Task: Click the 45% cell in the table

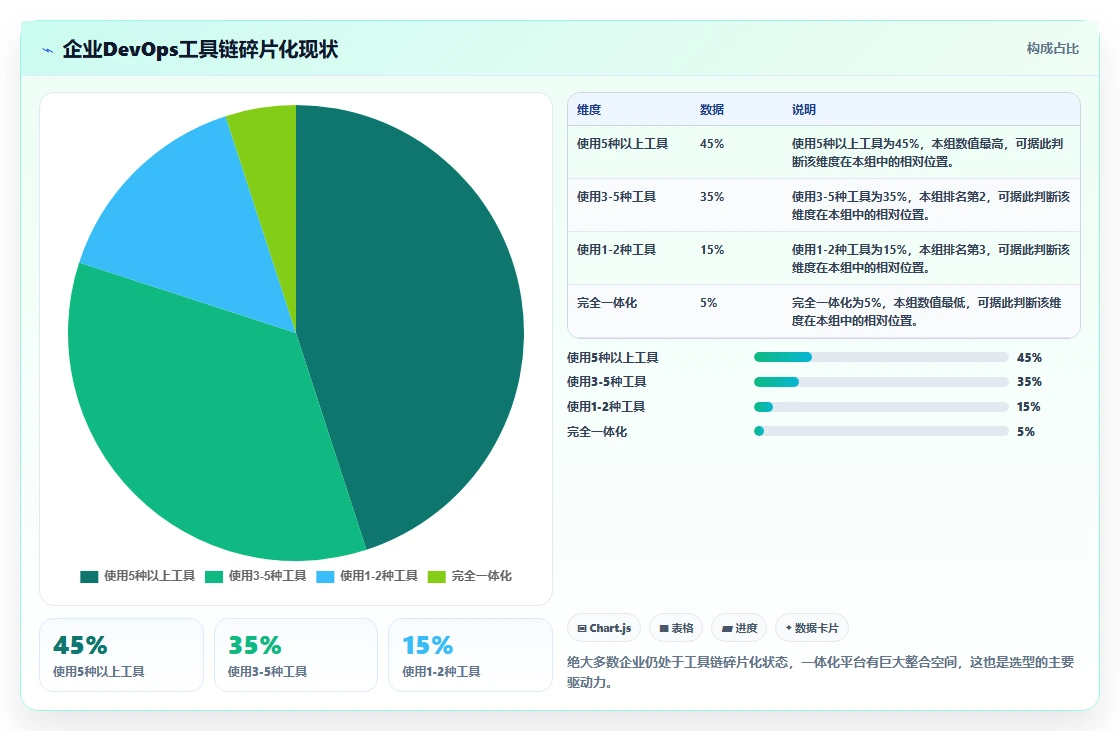Action: click(x=711, y=144)
